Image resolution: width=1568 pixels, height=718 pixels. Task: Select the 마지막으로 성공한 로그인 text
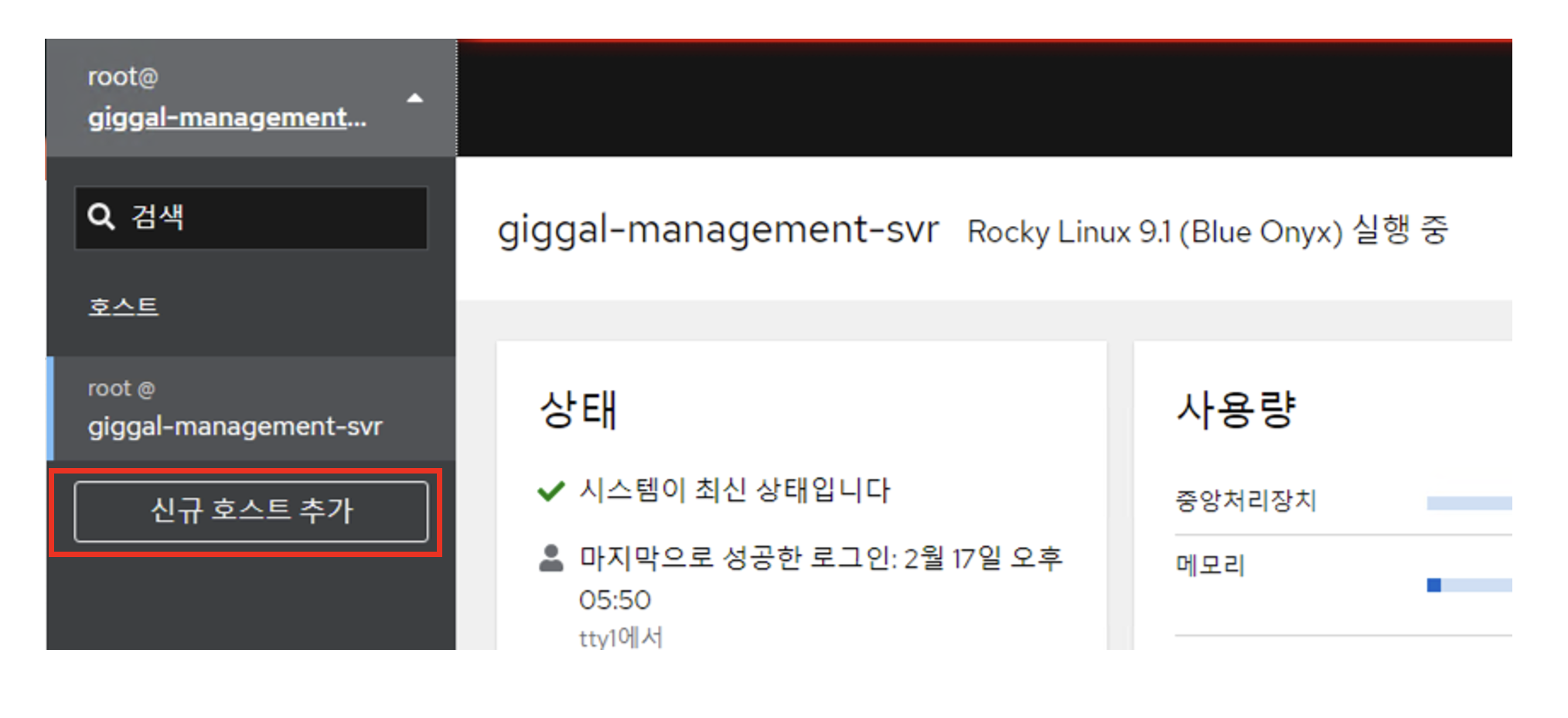(821, 578)
